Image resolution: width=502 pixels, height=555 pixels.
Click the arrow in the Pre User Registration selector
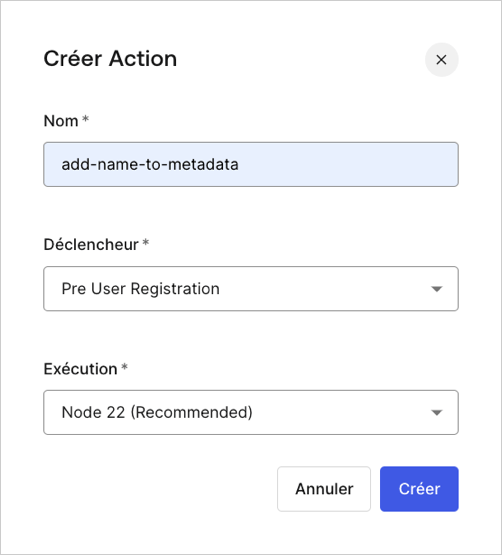coord(437,289)
